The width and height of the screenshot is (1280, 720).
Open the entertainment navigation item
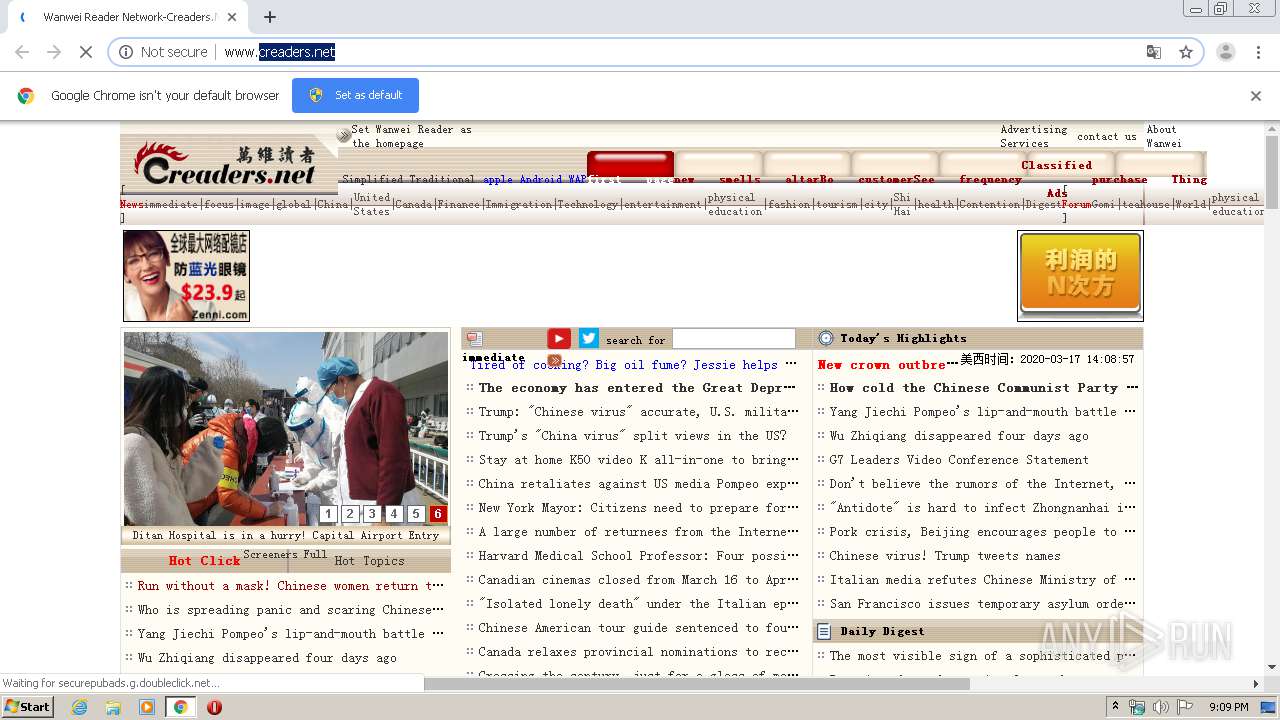(662, 204)
